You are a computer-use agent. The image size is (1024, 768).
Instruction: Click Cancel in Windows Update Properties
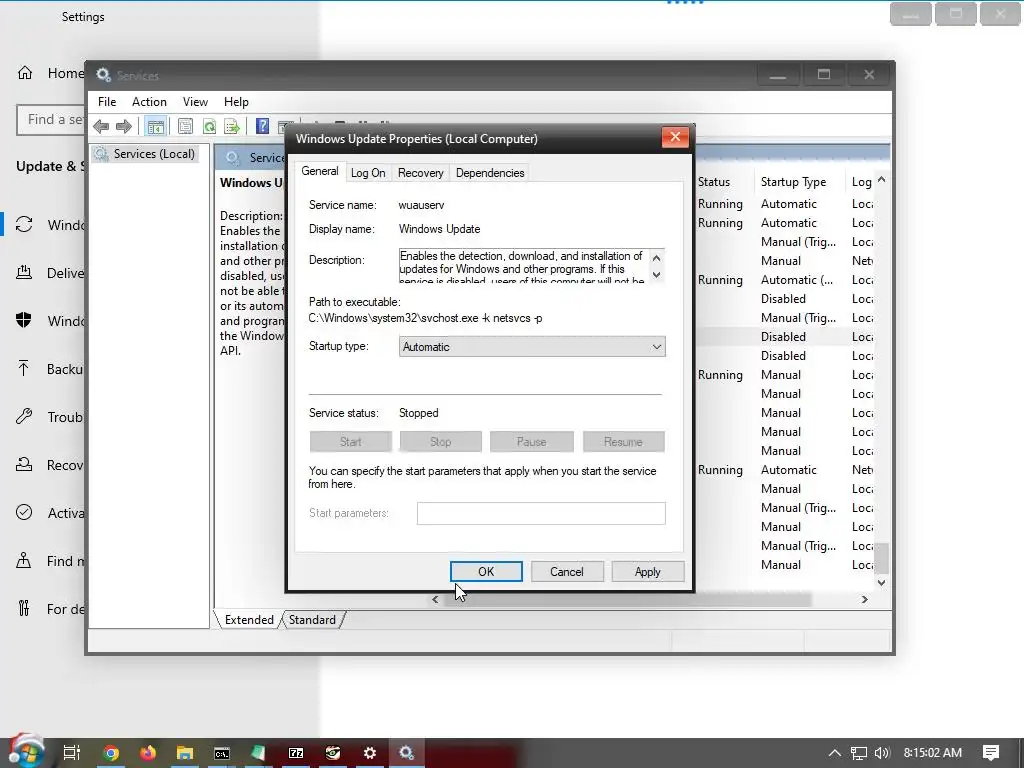(x=567, y=571)
